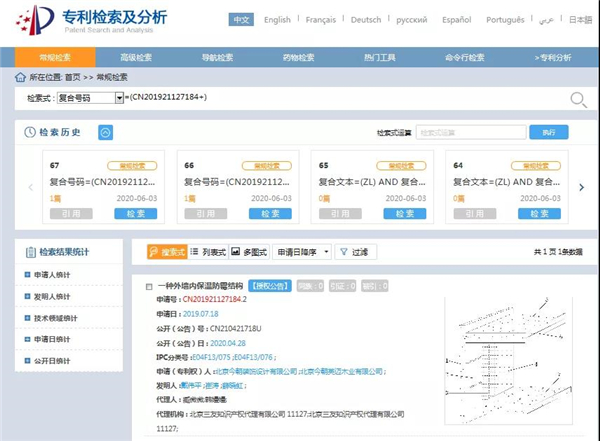The image size is (600, 441).
Task: Open the 药物检索 tab
Action: [298, 57]
